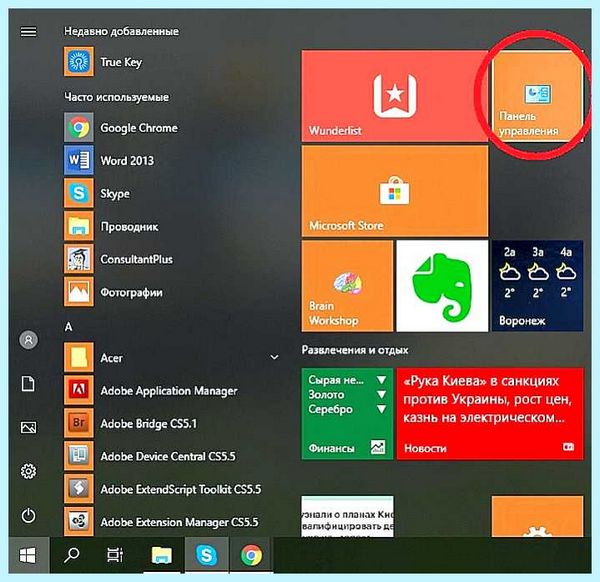The image size is (600, 582).
Task: Click the Windows Start button
Action: 28,555
